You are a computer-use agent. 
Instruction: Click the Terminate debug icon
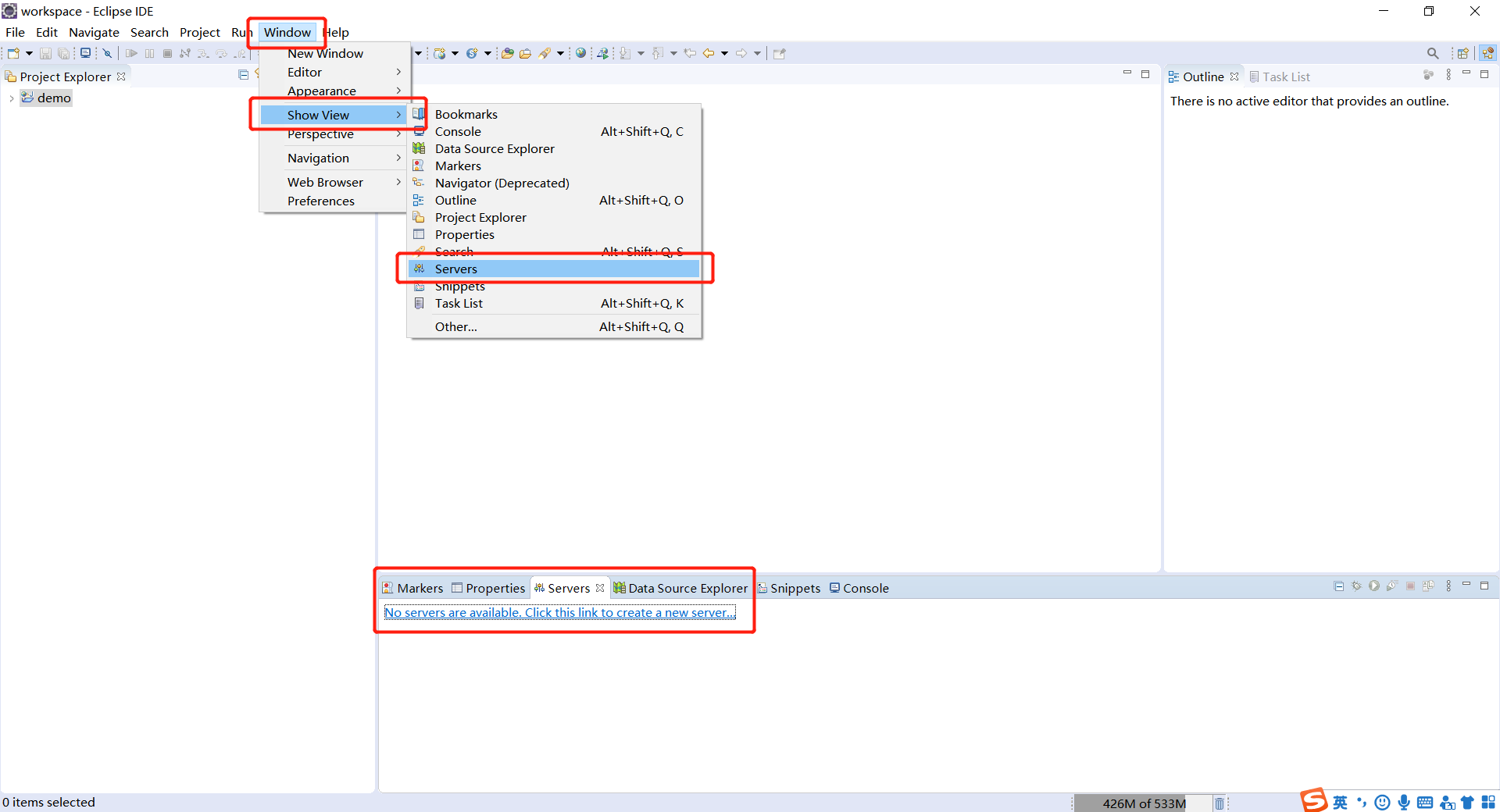[x=167, y=53]
